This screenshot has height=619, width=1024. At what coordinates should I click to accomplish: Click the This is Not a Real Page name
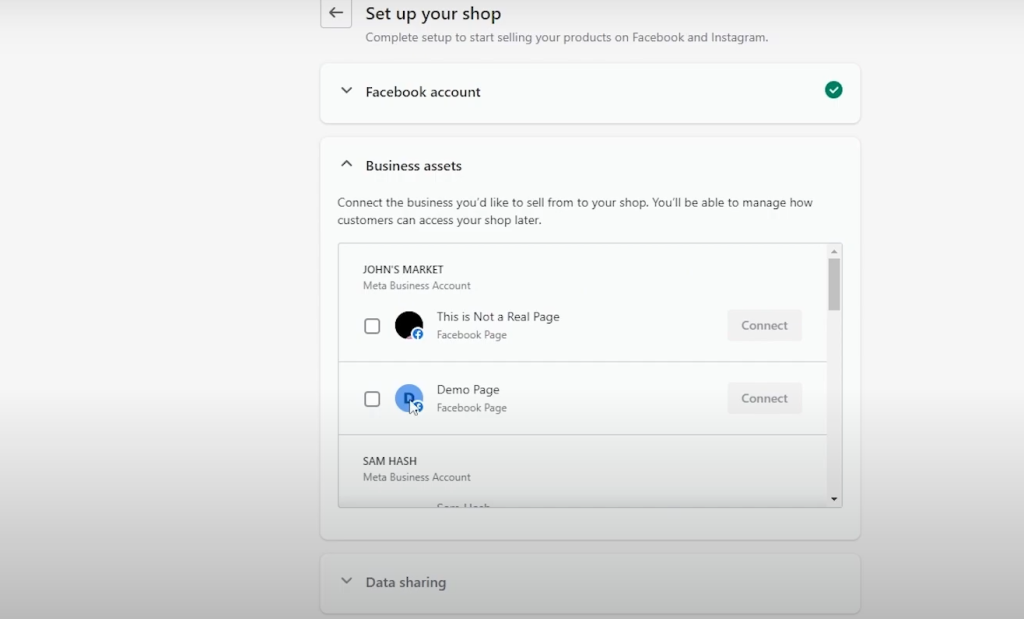(x=498, y=317)
